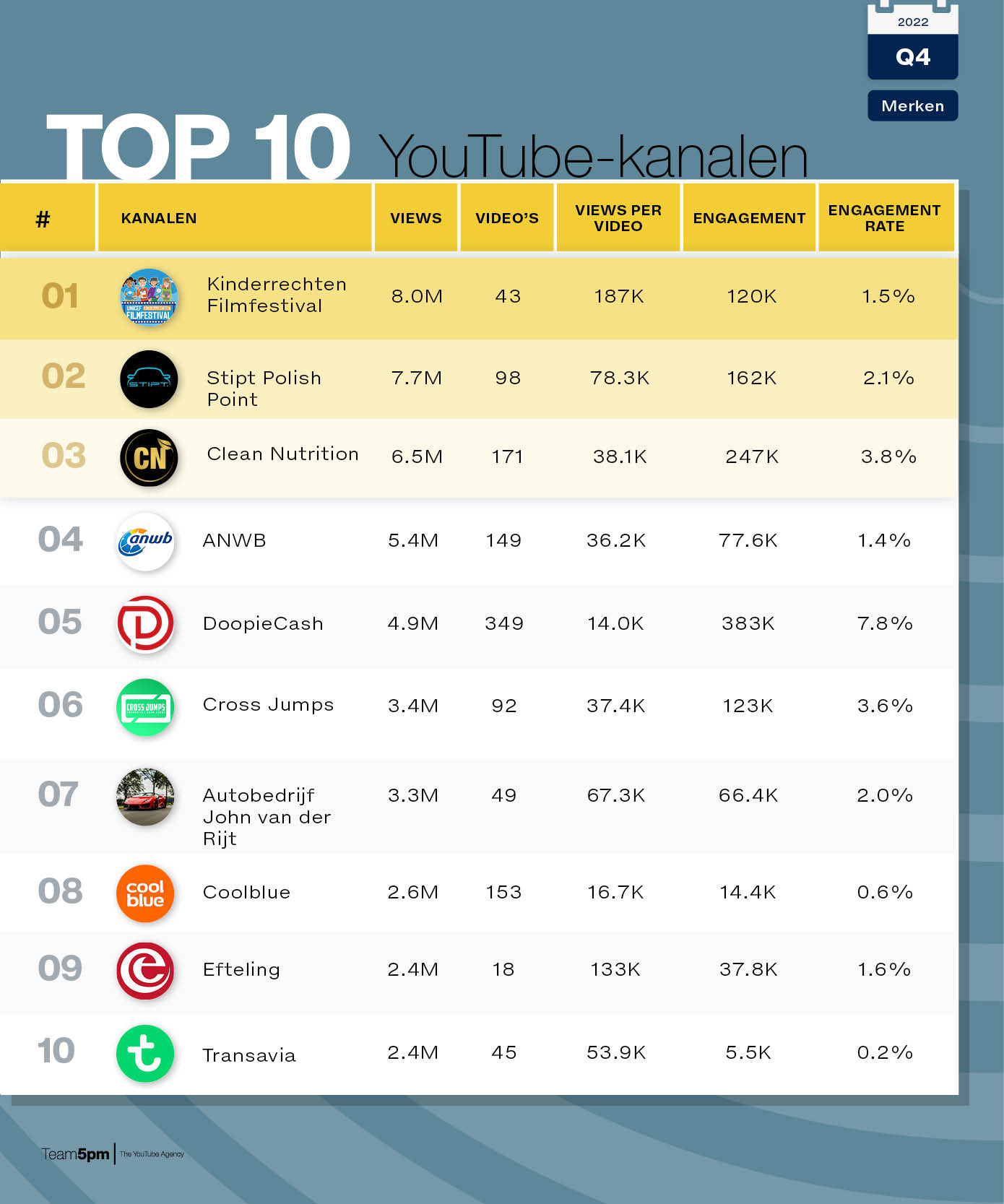Click the KANALEN column header
The image size is (1004, 1204).
159,218
